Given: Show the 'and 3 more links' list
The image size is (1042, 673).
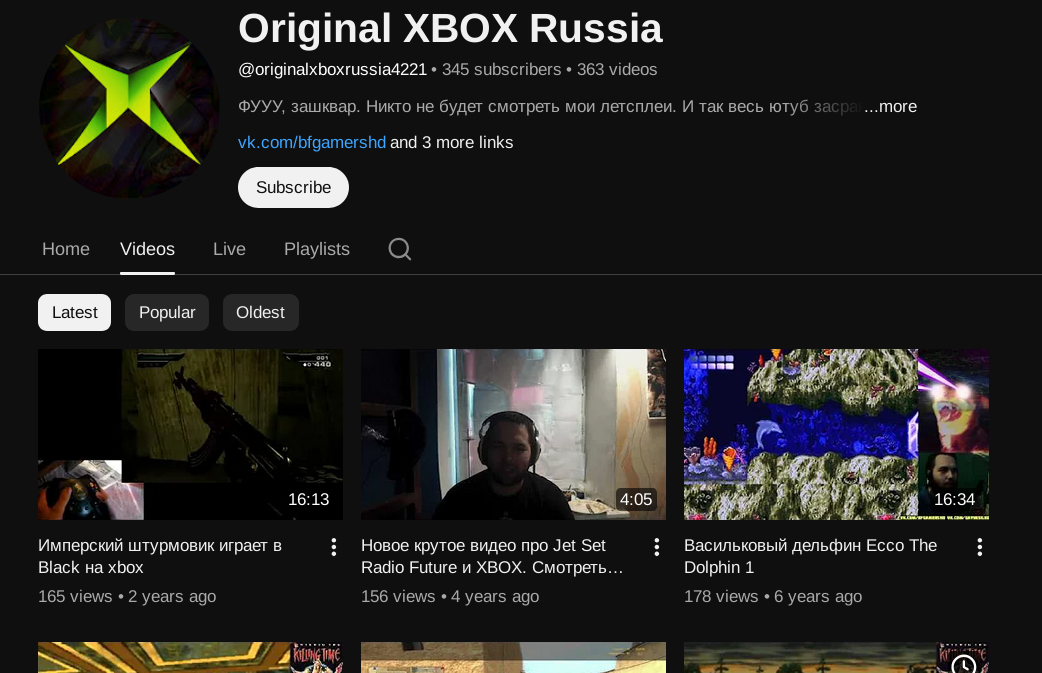Looking at the screenshot, I should (452, 142).
